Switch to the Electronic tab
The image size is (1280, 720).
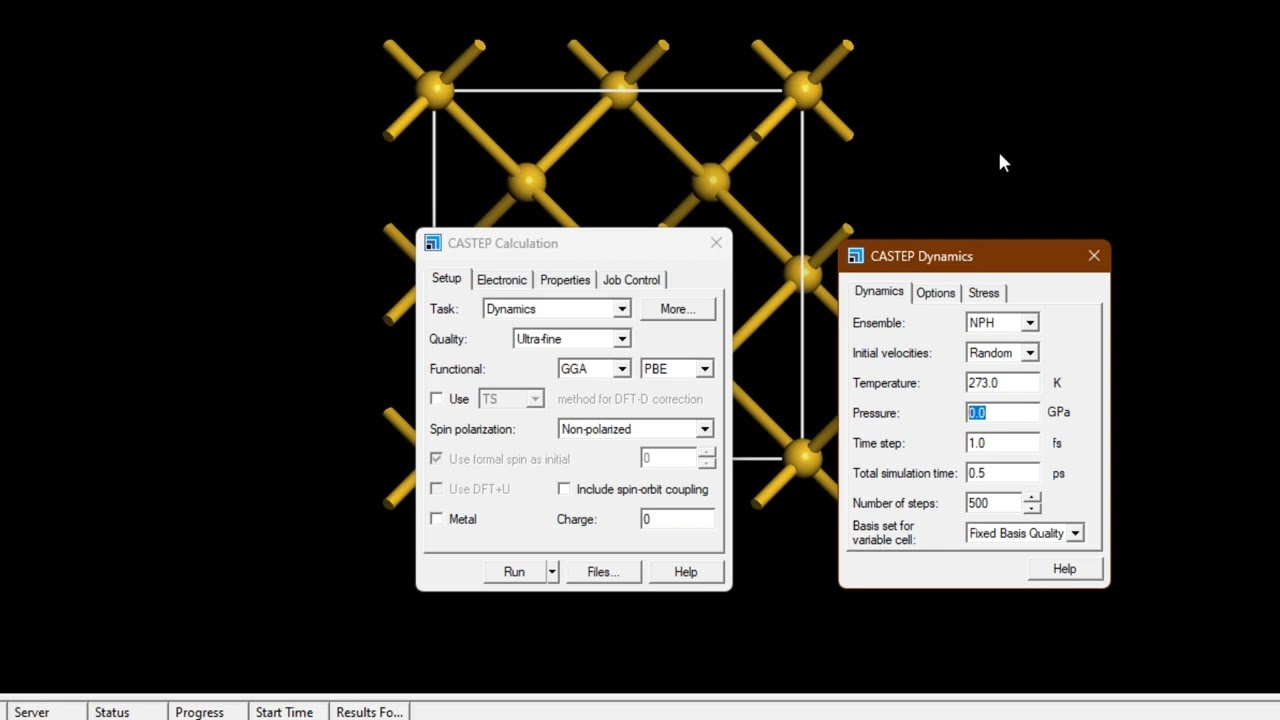[501, 280]
